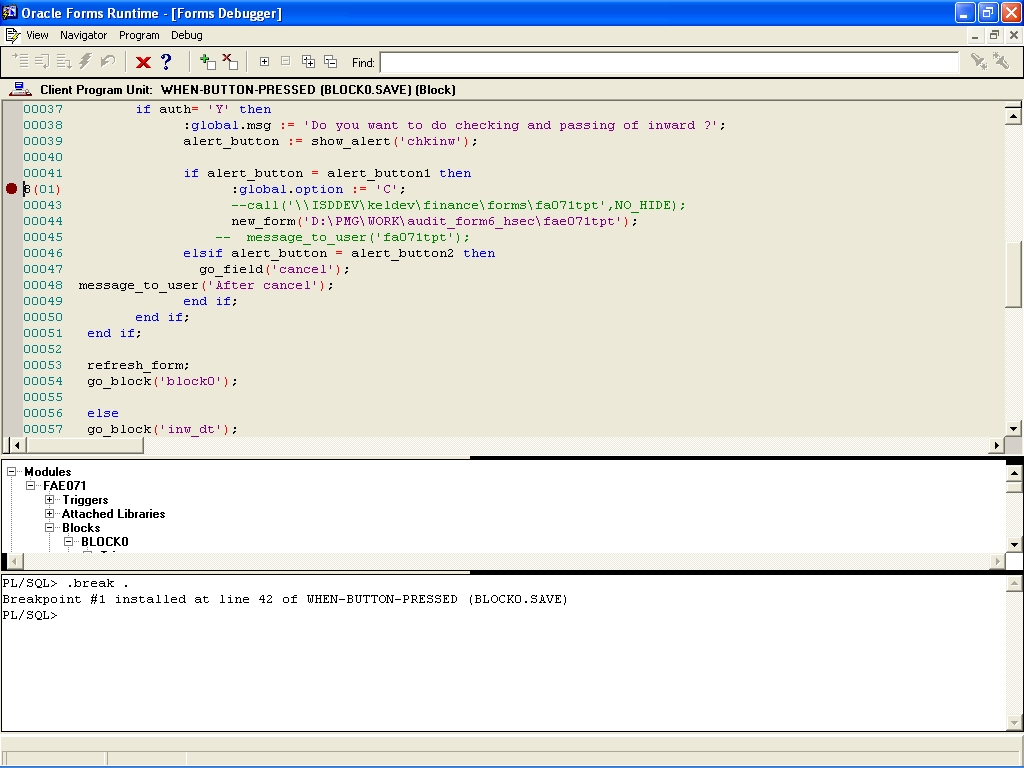Click the source pane vertical scrollbar thumb
1024x768 pixels.
click(x=1013, y=274)
